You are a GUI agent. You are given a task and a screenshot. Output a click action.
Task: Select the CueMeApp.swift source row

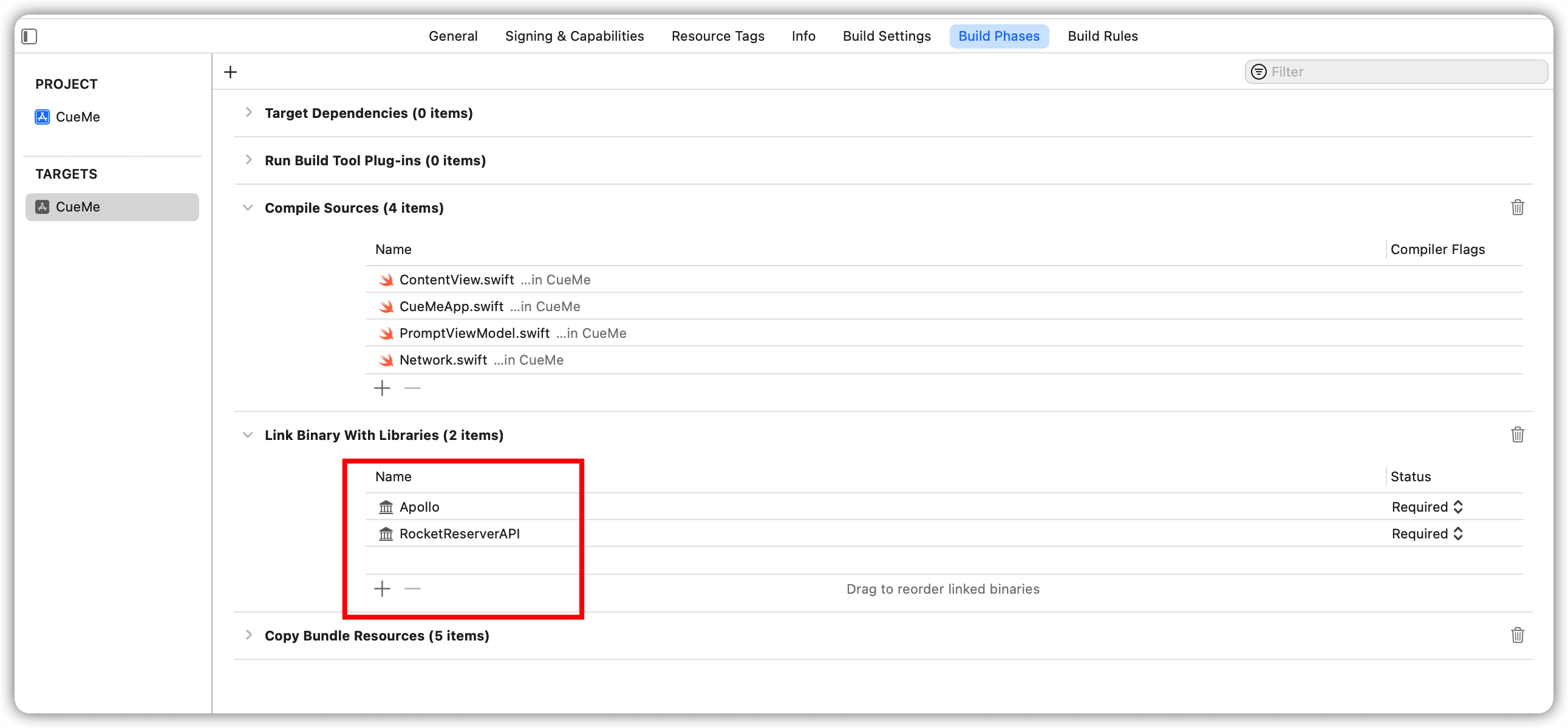coord(944,307)
